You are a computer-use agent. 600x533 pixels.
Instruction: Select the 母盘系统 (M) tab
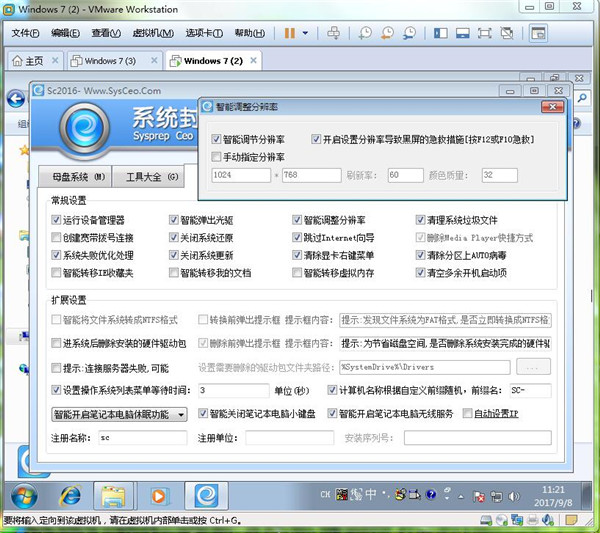tap(75, 177)
